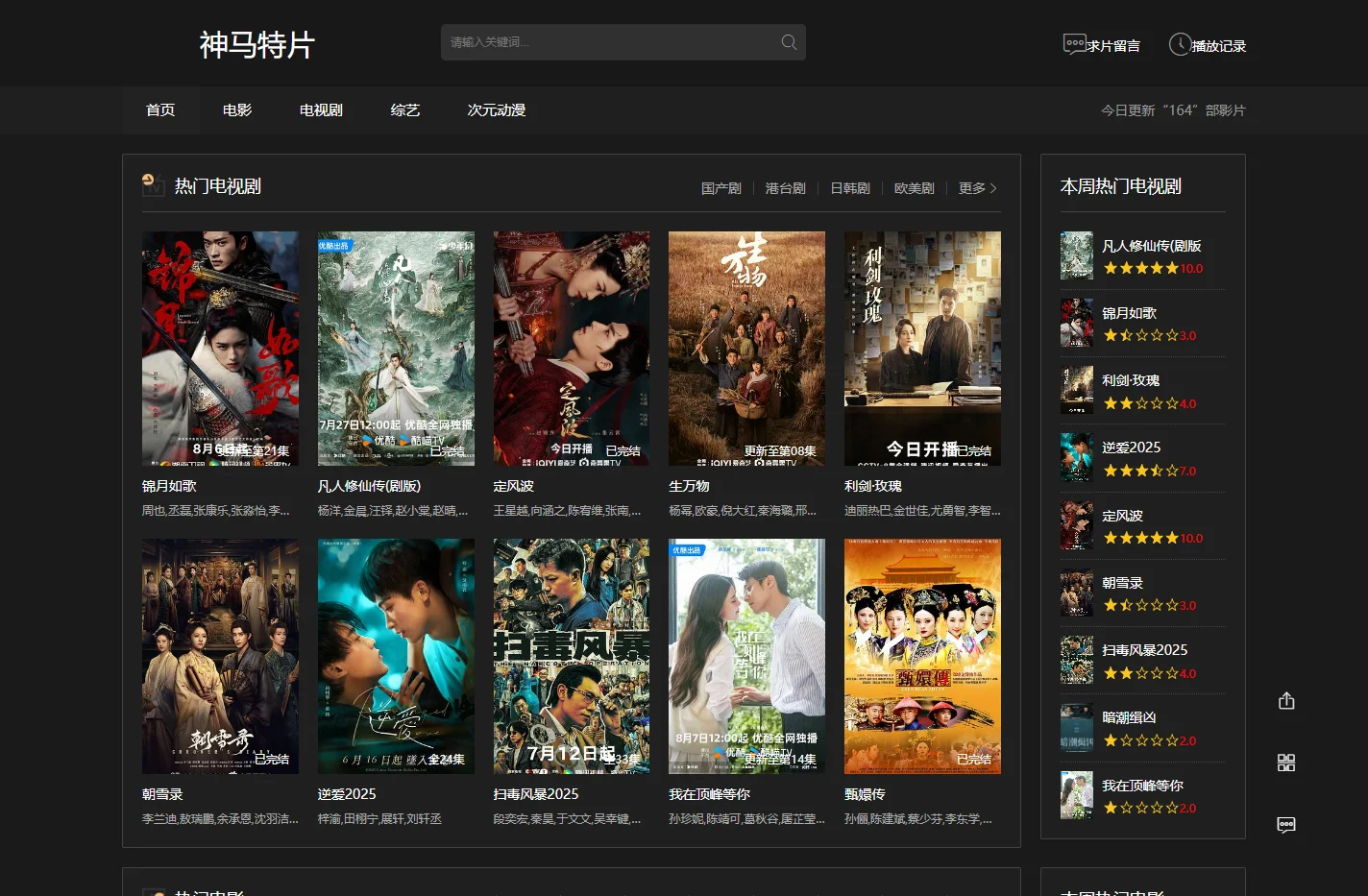This screenshot has width=1368, height=896.
Task: Click the 热门电视剧 section icon
Action: point(153,184)
